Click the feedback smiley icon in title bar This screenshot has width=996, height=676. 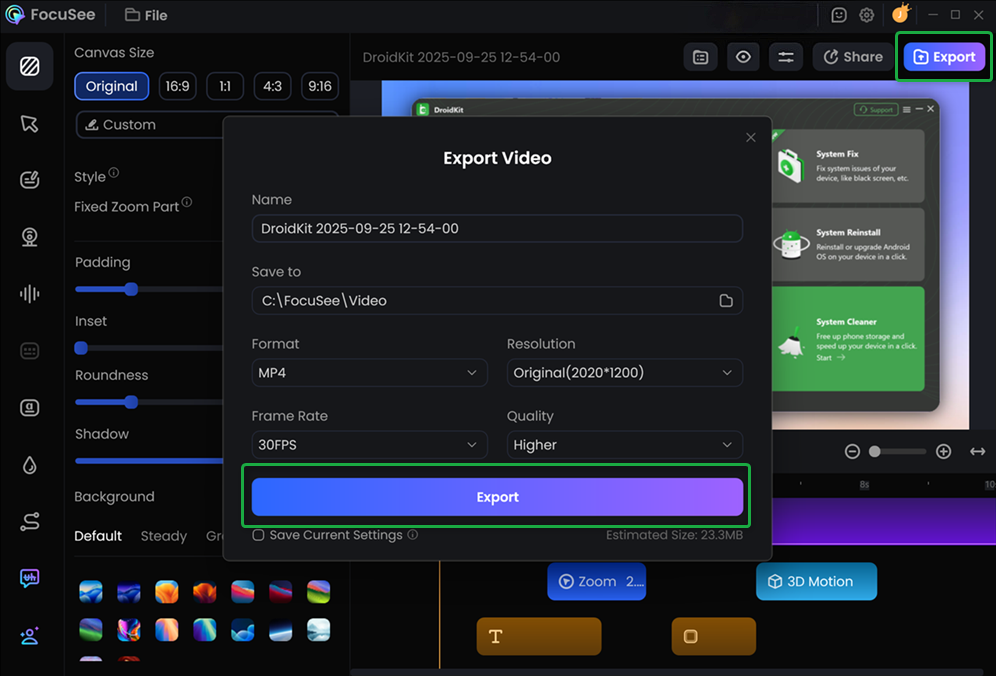[x=838, y=15]
